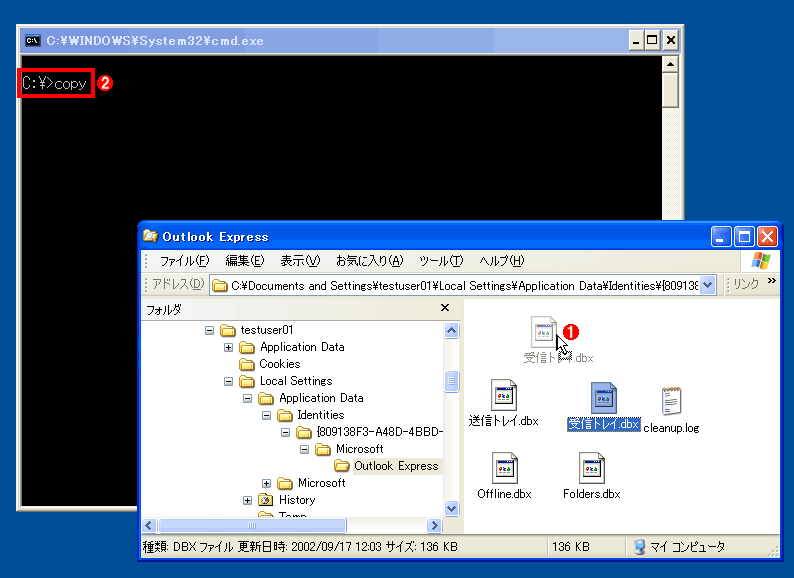Click Outlook Express window title folder icon
This screenshot has height=578, width=794.
point(150,236)
